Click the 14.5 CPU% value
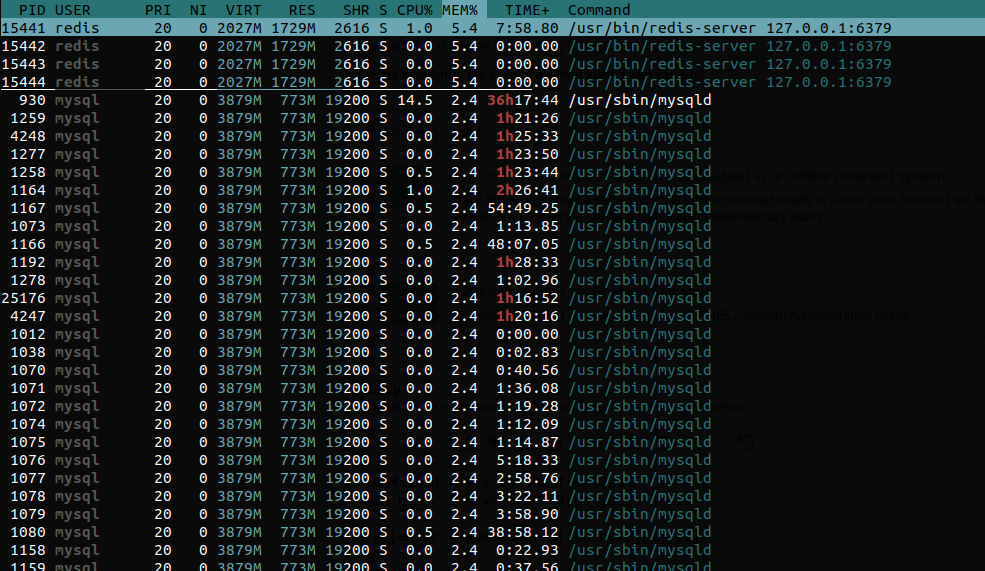The height and width of the screenshot is (571, 985). tap(415, 100)
